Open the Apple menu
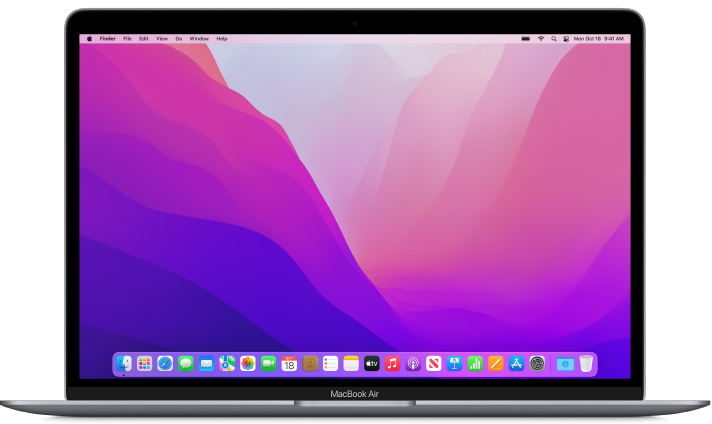Image resolution: width=712 pixels, height=424 pixels. click(x=89, y=39)
